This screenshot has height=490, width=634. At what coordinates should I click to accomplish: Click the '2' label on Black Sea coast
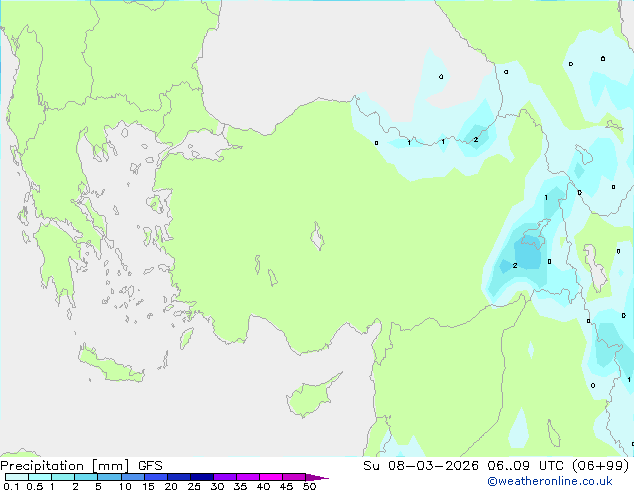coord(476,139)
